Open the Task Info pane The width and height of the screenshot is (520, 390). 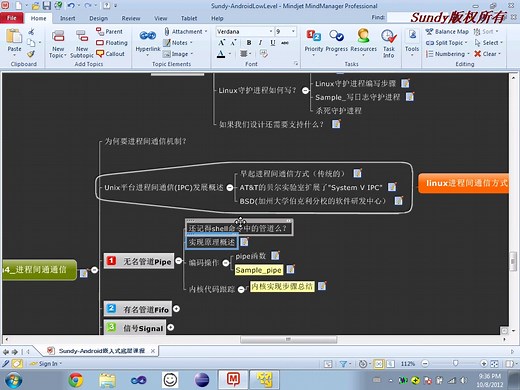[x=389, y=43]
